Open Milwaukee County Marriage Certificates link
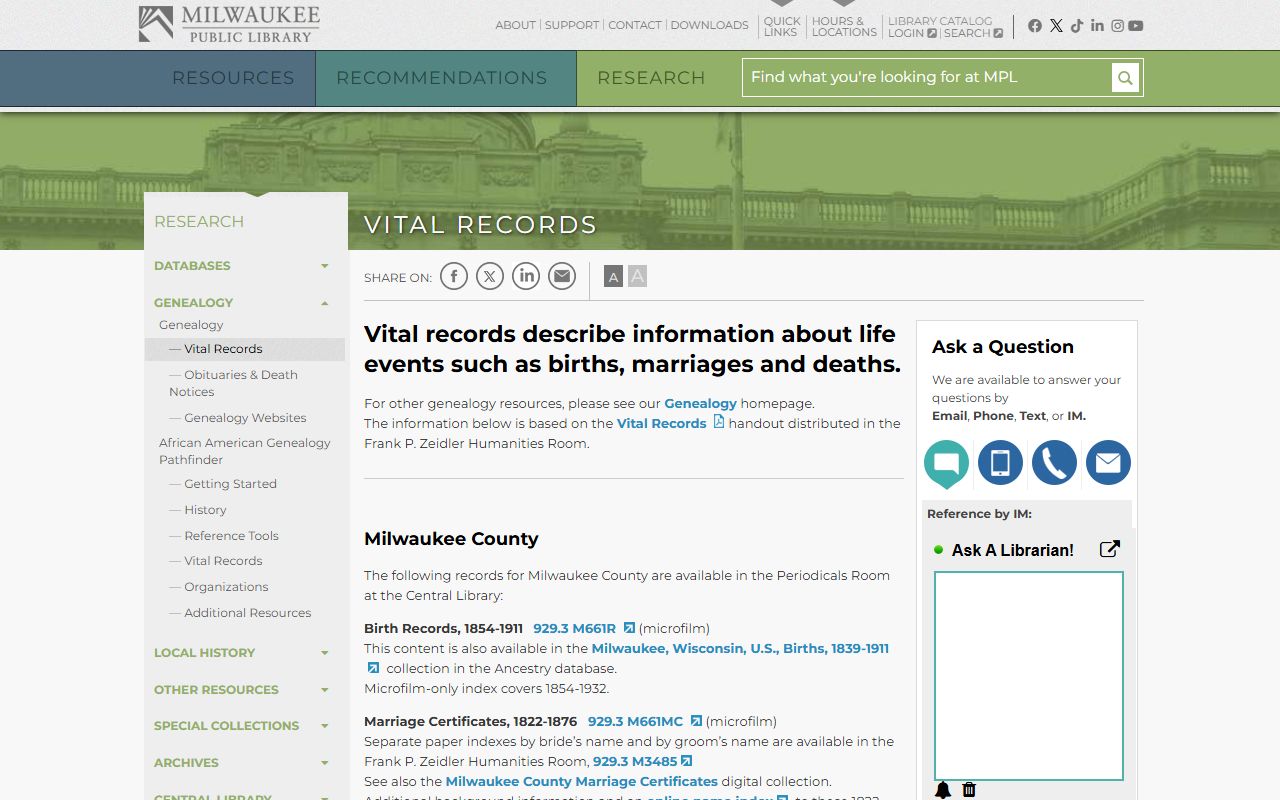The width and height of the screenshot is (1280, 800). point(582,782)
